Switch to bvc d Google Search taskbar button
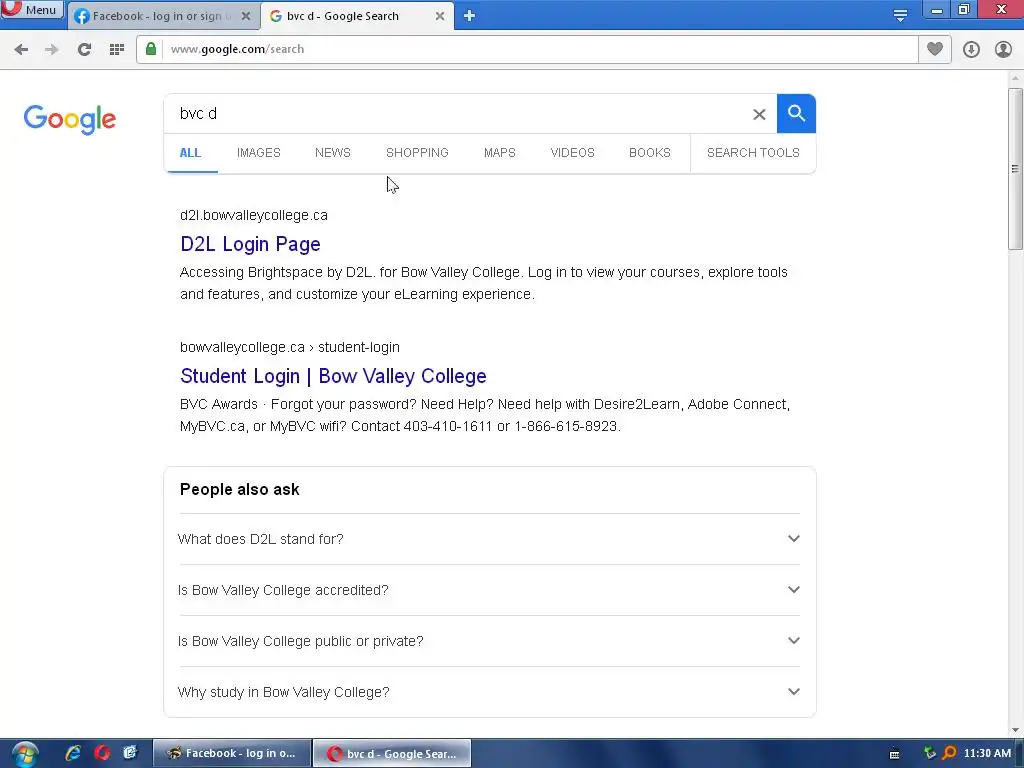The height and width of the screenshot is (768, 1024). coord(392,754)
